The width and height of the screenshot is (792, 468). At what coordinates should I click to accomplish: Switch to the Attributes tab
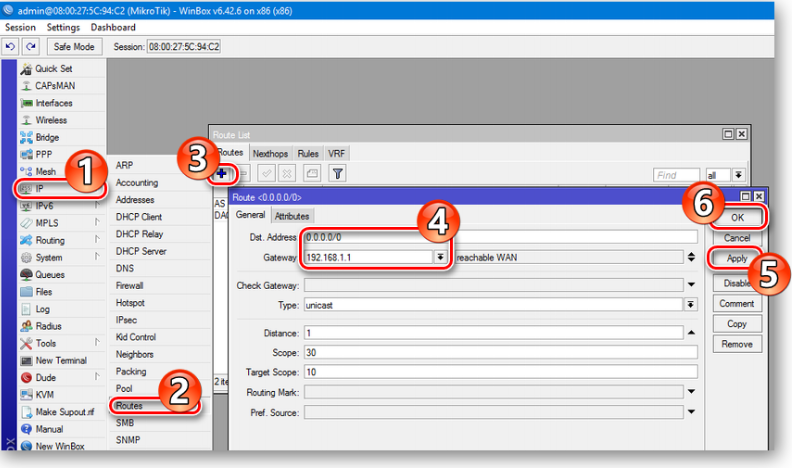tap(292, 216)
